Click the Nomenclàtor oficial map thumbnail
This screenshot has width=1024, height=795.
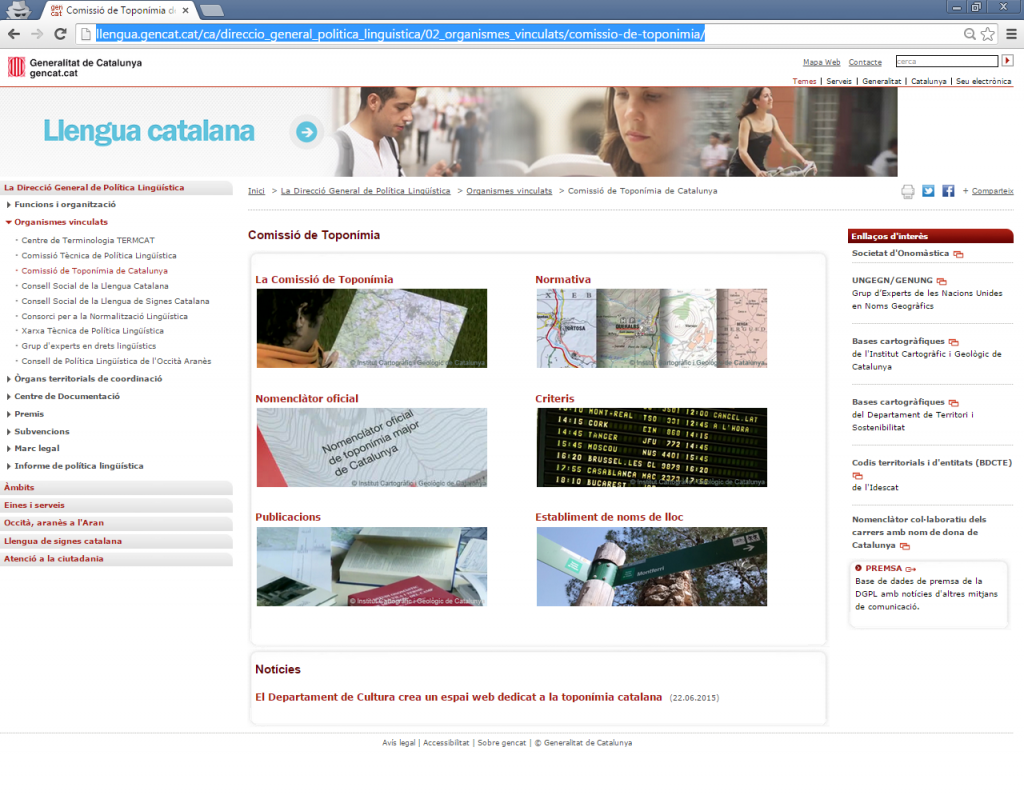tap(371, 447)
